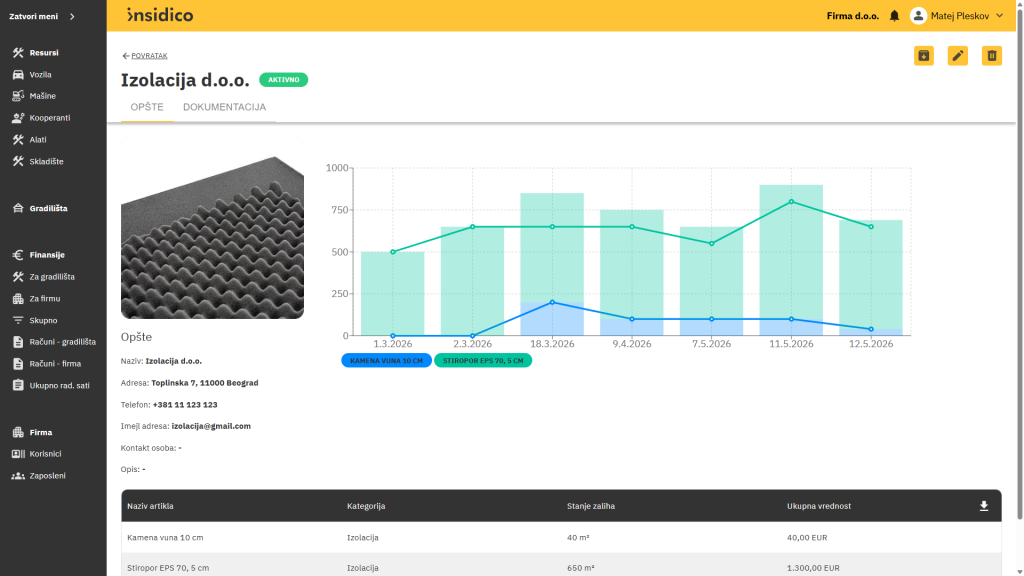Click the user avatar icon
This screenshot has width=1024, height=576.
(x=918, y=16)
